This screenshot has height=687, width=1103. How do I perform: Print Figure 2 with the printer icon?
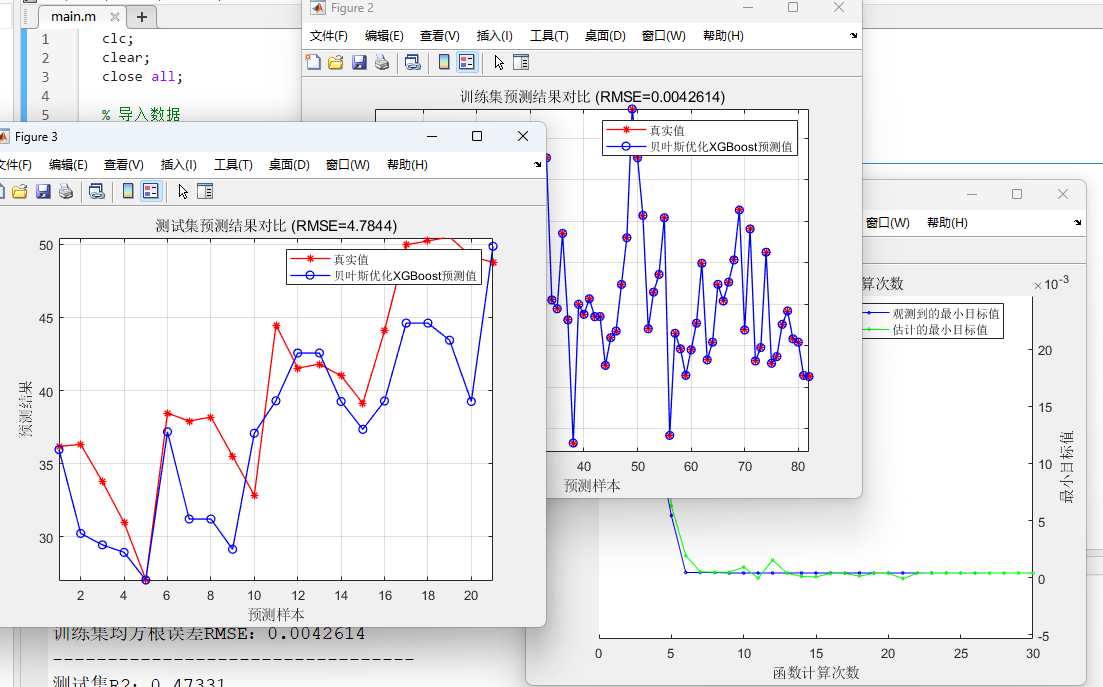pyautogui.click(x=381, y=61)
